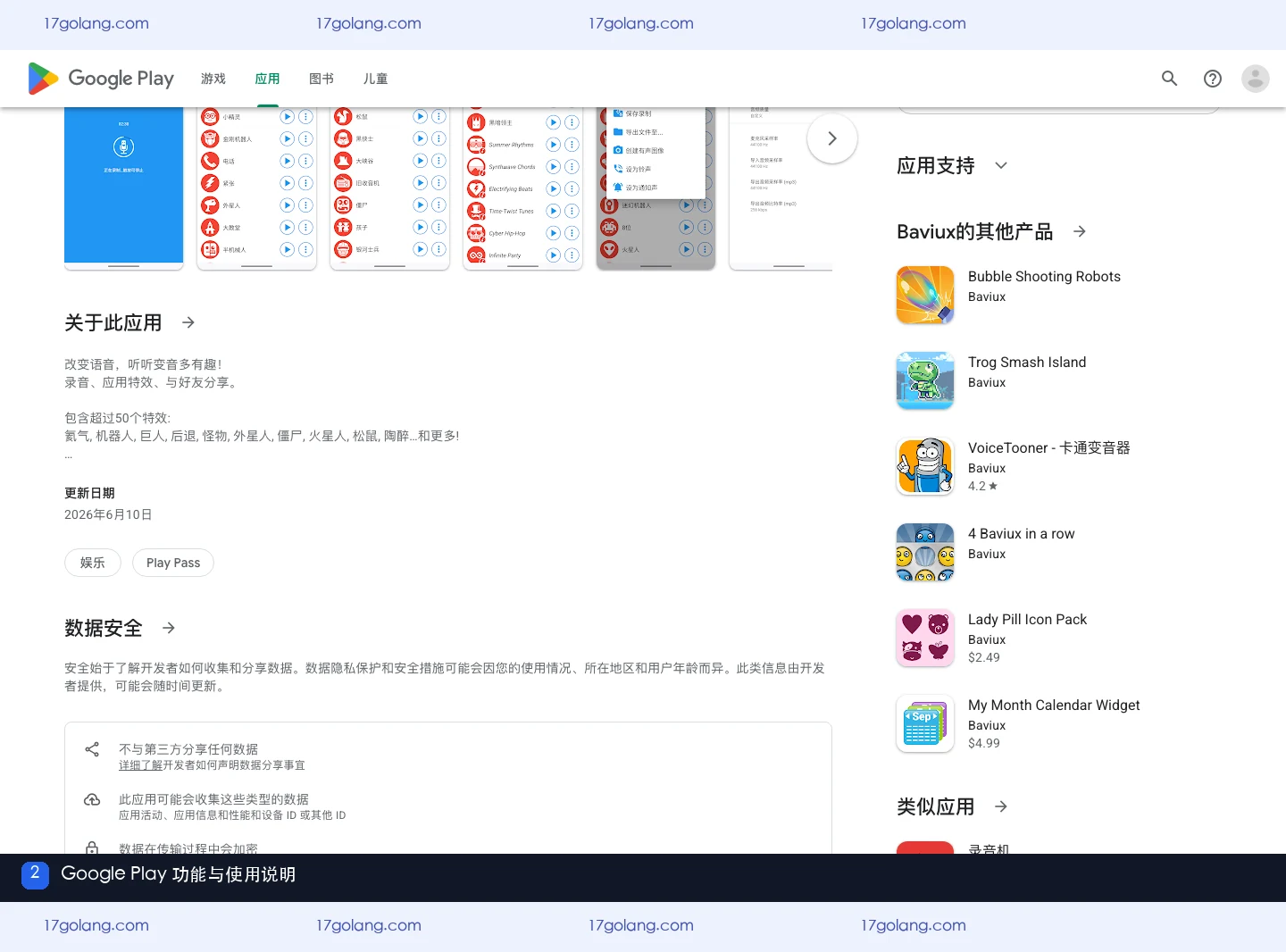
Task: Switch to the 图书 tab
Action: pos(321,79)
